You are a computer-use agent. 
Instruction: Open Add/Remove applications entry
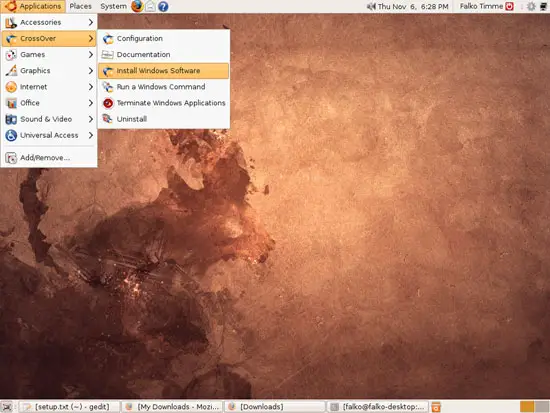pyautogui.click(x=49, y=158)
